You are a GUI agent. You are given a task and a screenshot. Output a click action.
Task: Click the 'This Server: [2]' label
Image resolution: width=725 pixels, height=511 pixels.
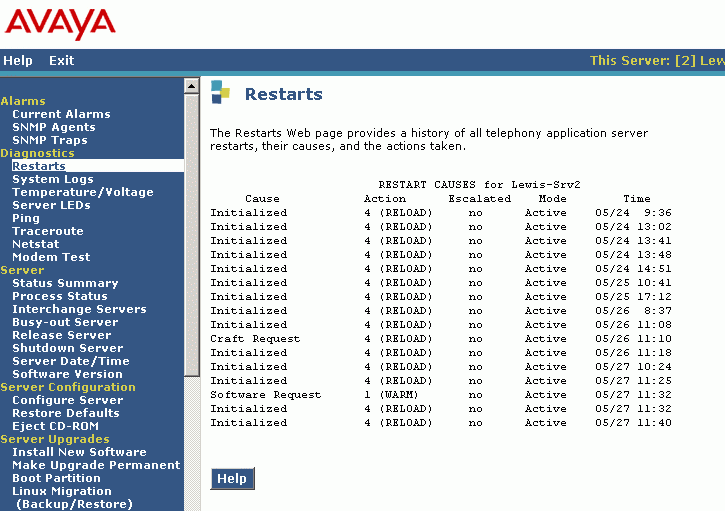(x=643, y=61)
